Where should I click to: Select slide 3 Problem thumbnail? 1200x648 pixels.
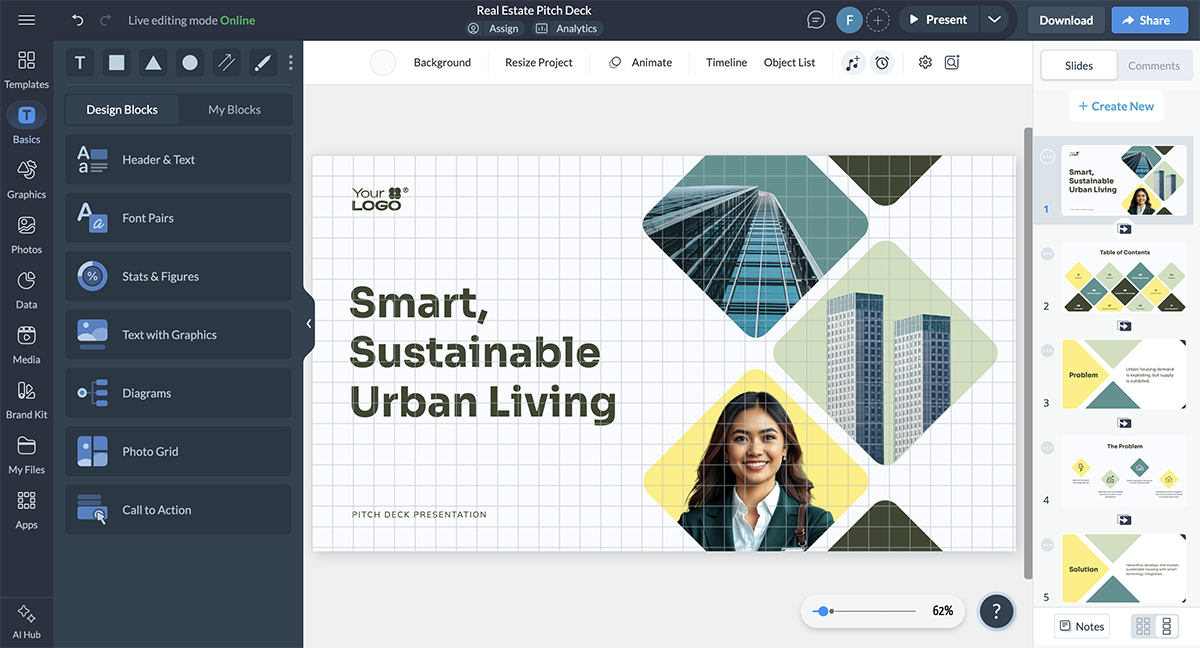pyautogui.click(x=1123, y=374)
